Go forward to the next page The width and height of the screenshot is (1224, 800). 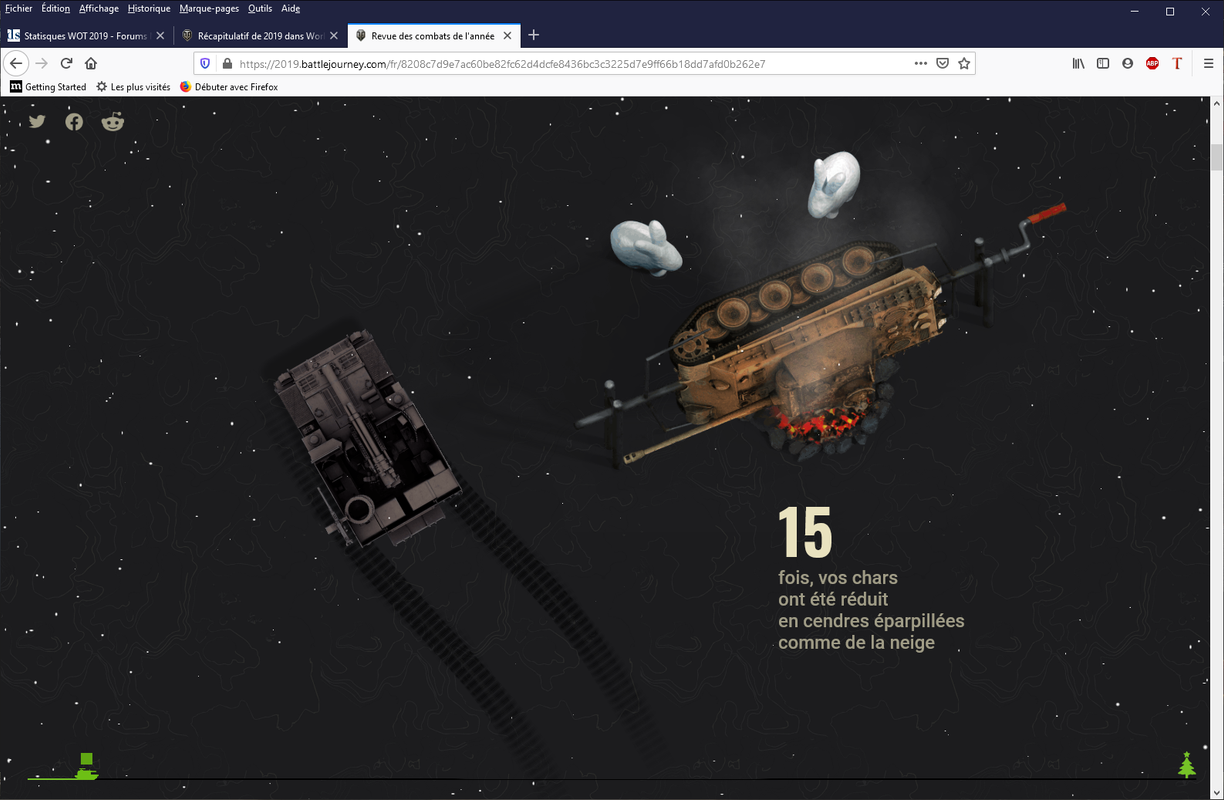[41, 63]
